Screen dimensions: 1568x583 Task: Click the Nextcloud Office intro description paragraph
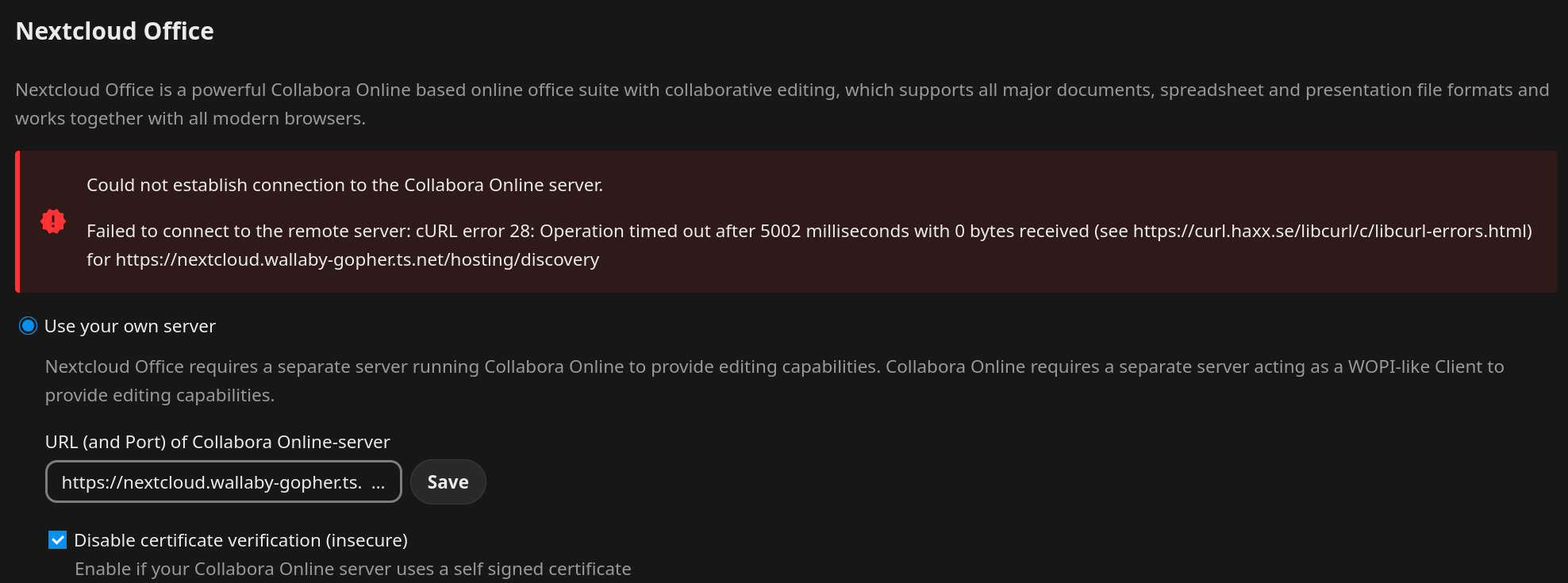(x=782, y=90)
